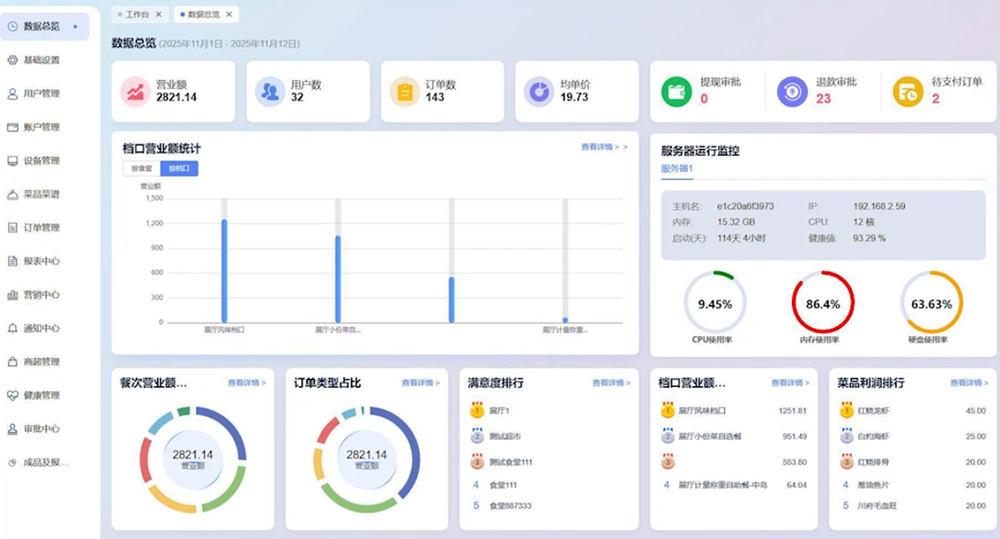1000x539 pixels.
Task: Click the profit value 45.00
Action: pyautogui.click(x=976, y=411)
